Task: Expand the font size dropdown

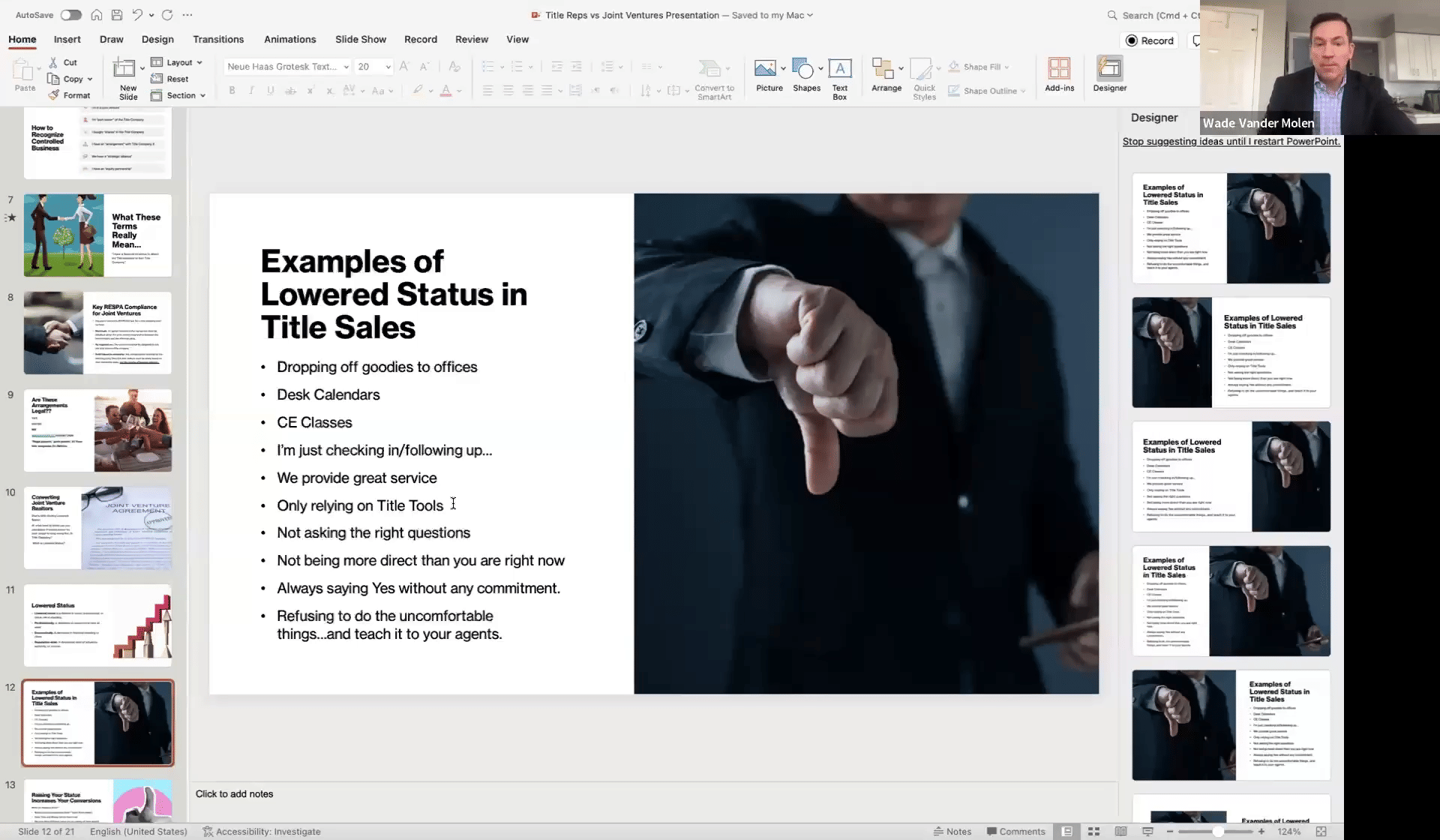Action: click(x=388, y=67)
